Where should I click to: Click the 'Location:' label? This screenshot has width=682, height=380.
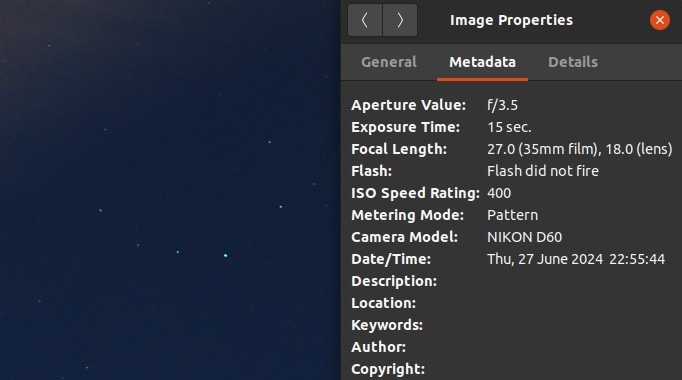pyautogui.click(x=384, y=303)
